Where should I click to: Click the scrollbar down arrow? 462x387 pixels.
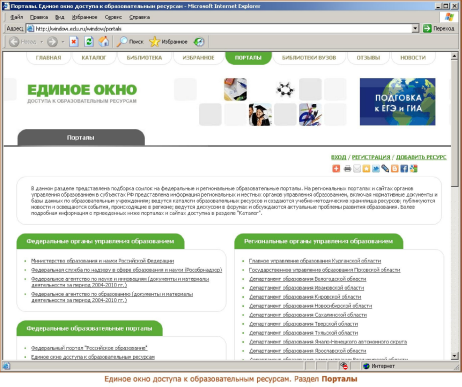pos(454,356)
